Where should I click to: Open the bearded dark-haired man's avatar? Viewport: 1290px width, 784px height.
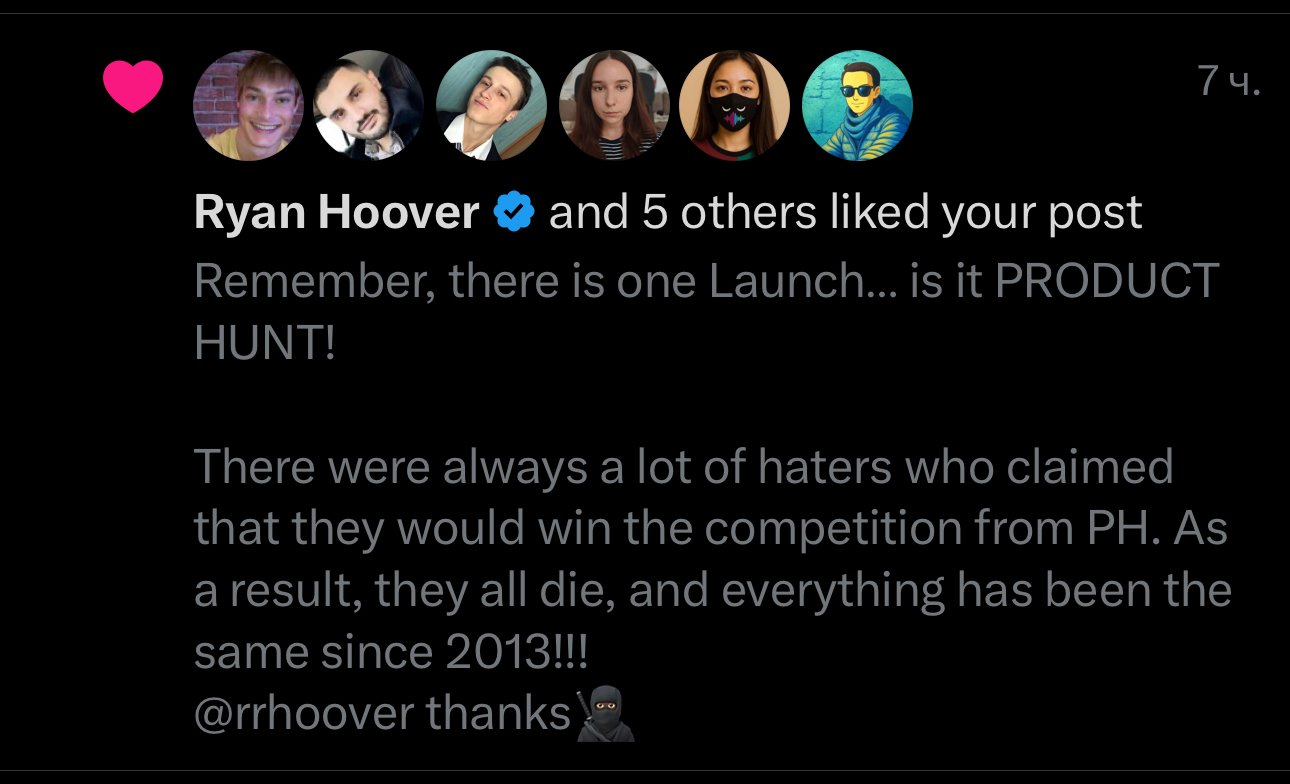(x=369, y=105)
